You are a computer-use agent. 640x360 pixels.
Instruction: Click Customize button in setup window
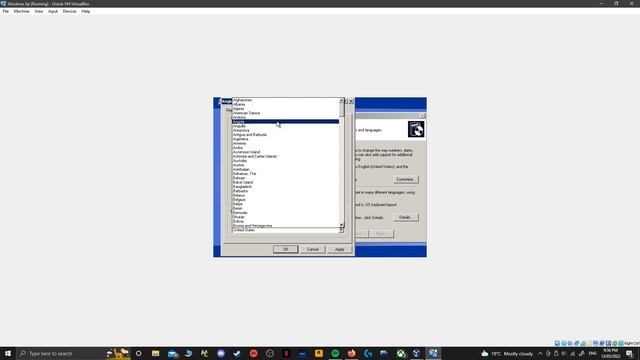pyautogui.click(x=405, y=180)
